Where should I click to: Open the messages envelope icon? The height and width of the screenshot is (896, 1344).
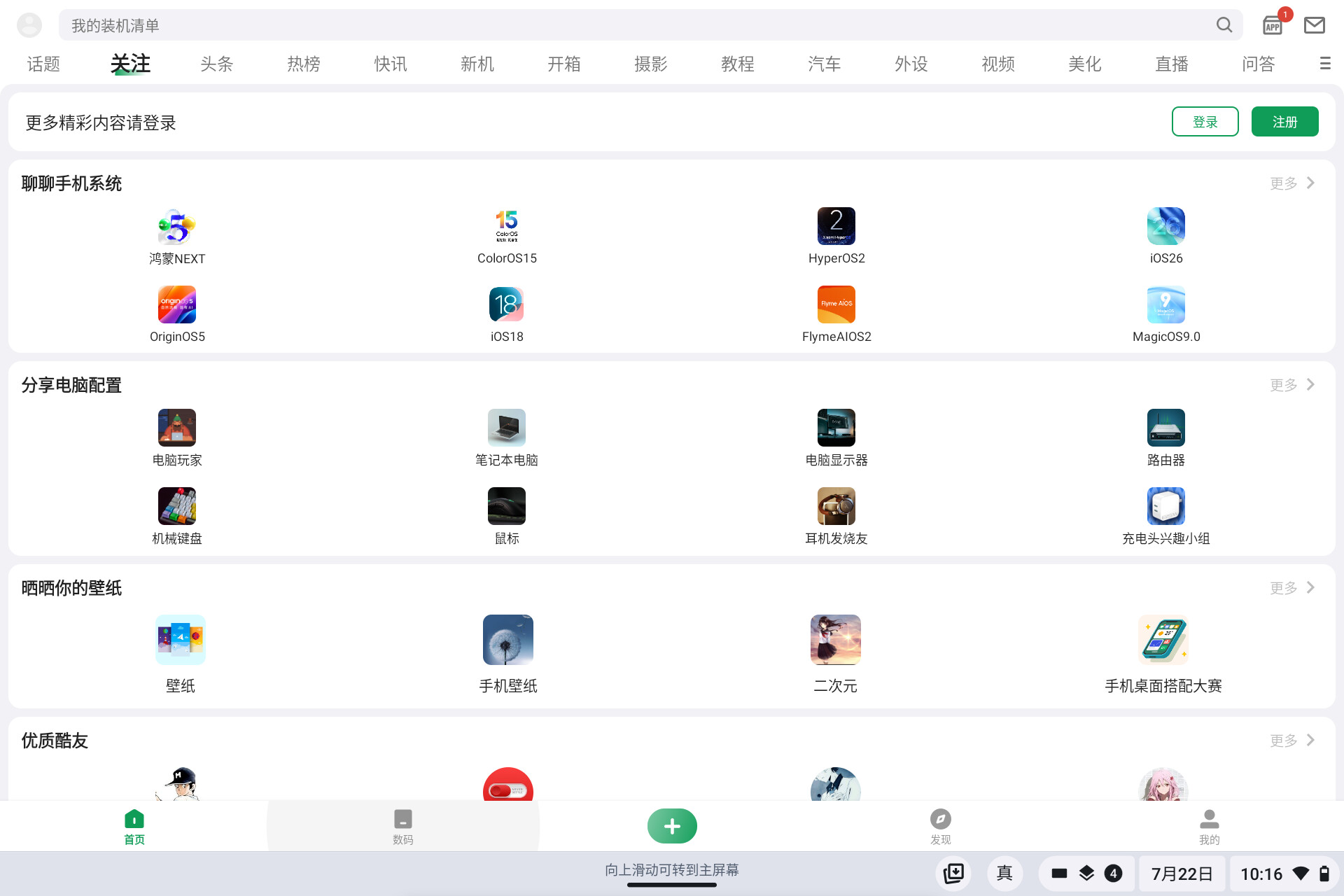(1315, 25)
